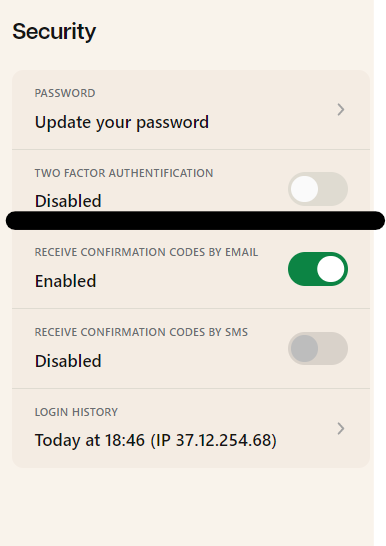Click the LOGIN HISTORY section label
The image size is (386, 546).
[x=76, y=412]
